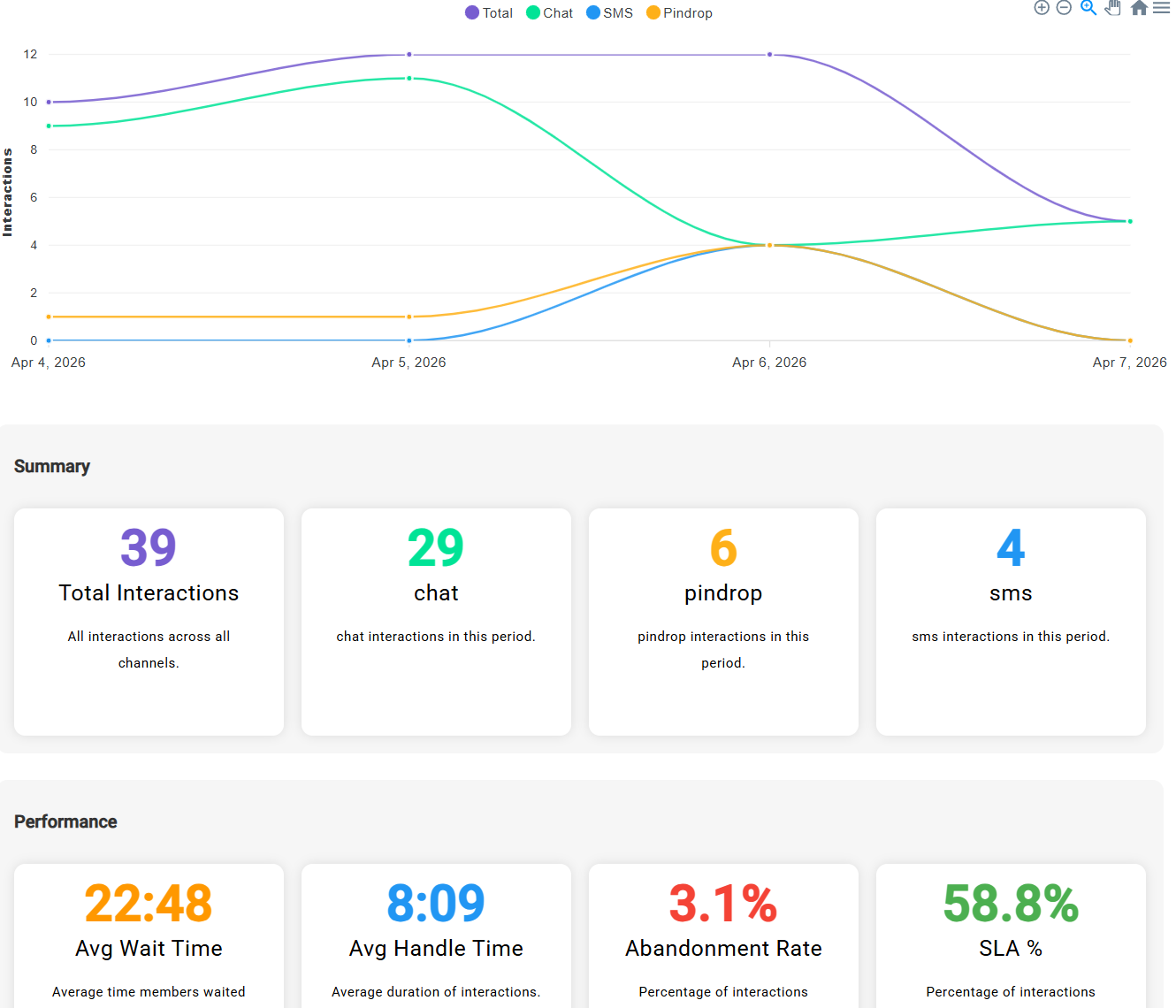Screen dimensions: 1176x1008
Task: Click the Abandonment Rate label
Action: coord(723,949)
